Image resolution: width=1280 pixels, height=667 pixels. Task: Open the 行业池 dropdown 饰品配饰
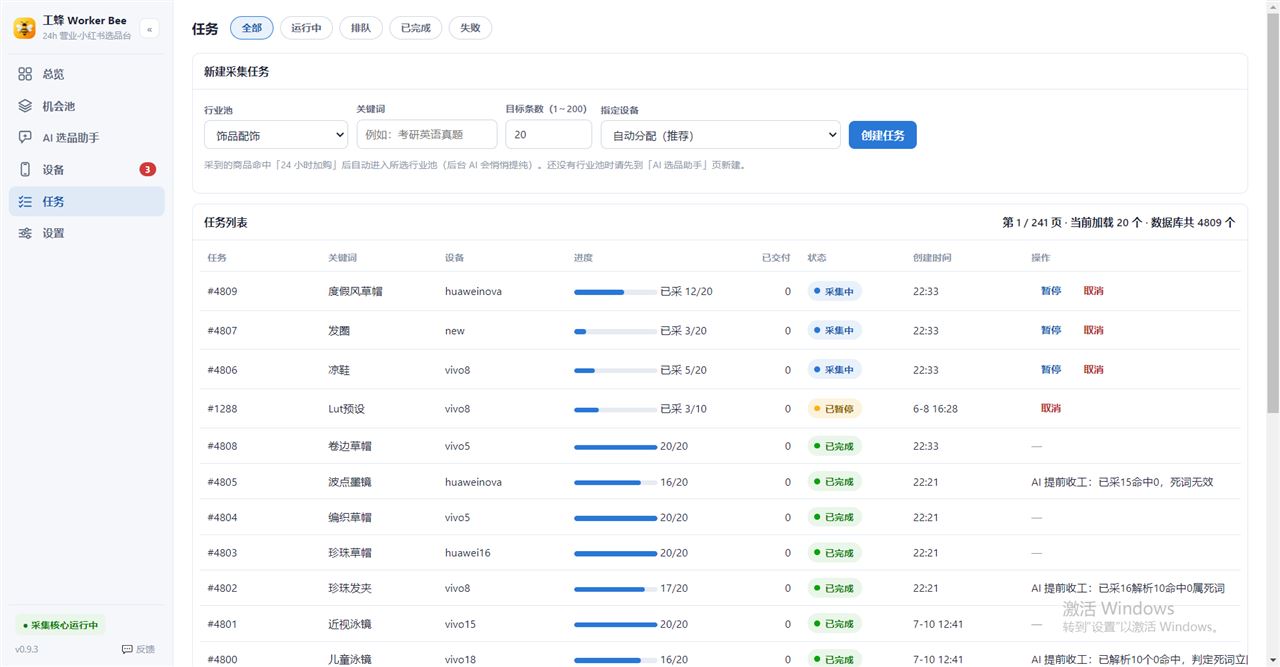coord(276,135)
